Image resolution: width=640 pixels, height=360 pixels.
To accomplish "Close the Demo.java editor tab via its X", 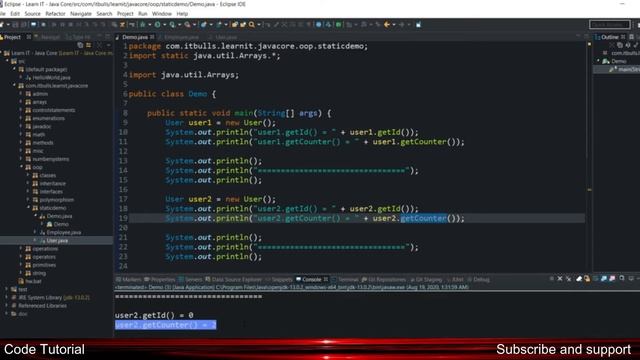I will click(152, 37).
